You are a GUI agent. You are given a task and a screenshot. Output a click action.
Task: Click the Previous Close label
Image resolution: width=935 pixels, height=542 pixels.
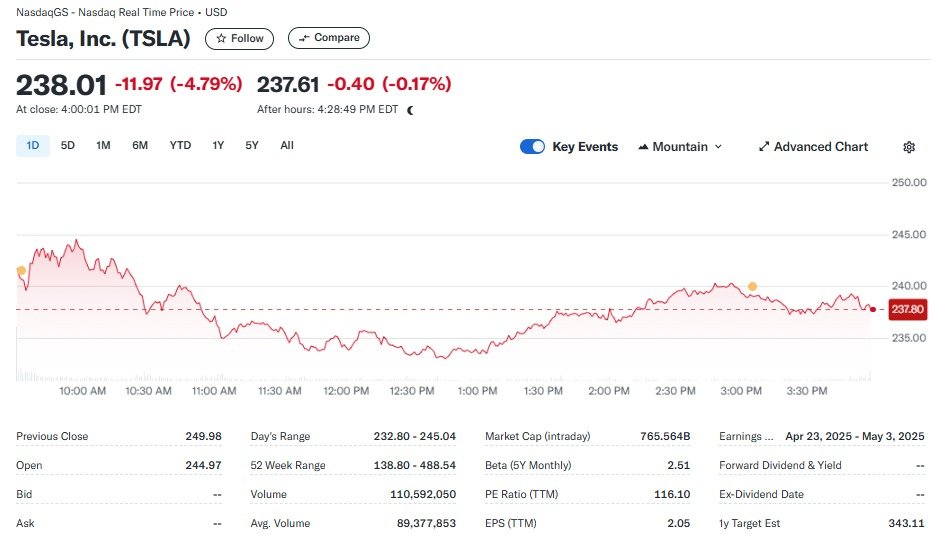point(52,436)
